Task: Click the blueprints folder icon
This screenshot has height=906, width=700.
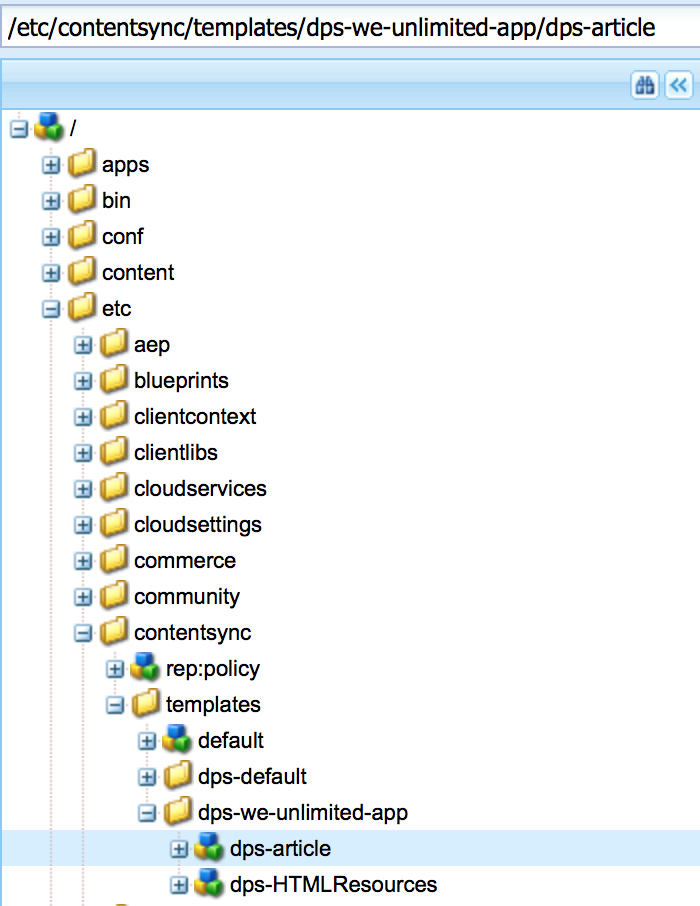Action: pyautogui.click(x=113, y=378)
